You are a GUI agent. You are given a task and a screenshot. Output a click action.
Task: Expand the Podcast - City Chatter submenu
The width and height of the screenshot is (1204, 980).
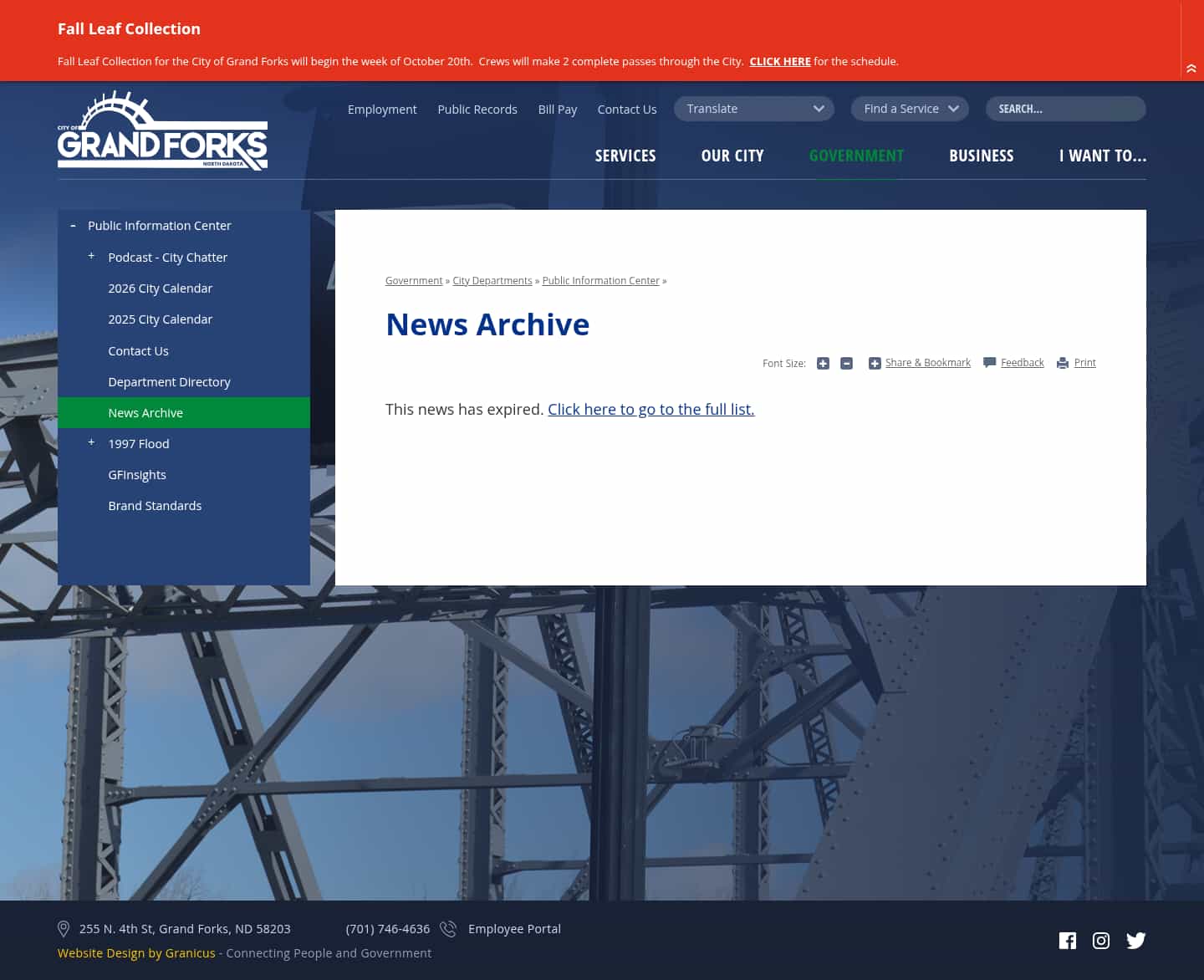click(91, 256)
